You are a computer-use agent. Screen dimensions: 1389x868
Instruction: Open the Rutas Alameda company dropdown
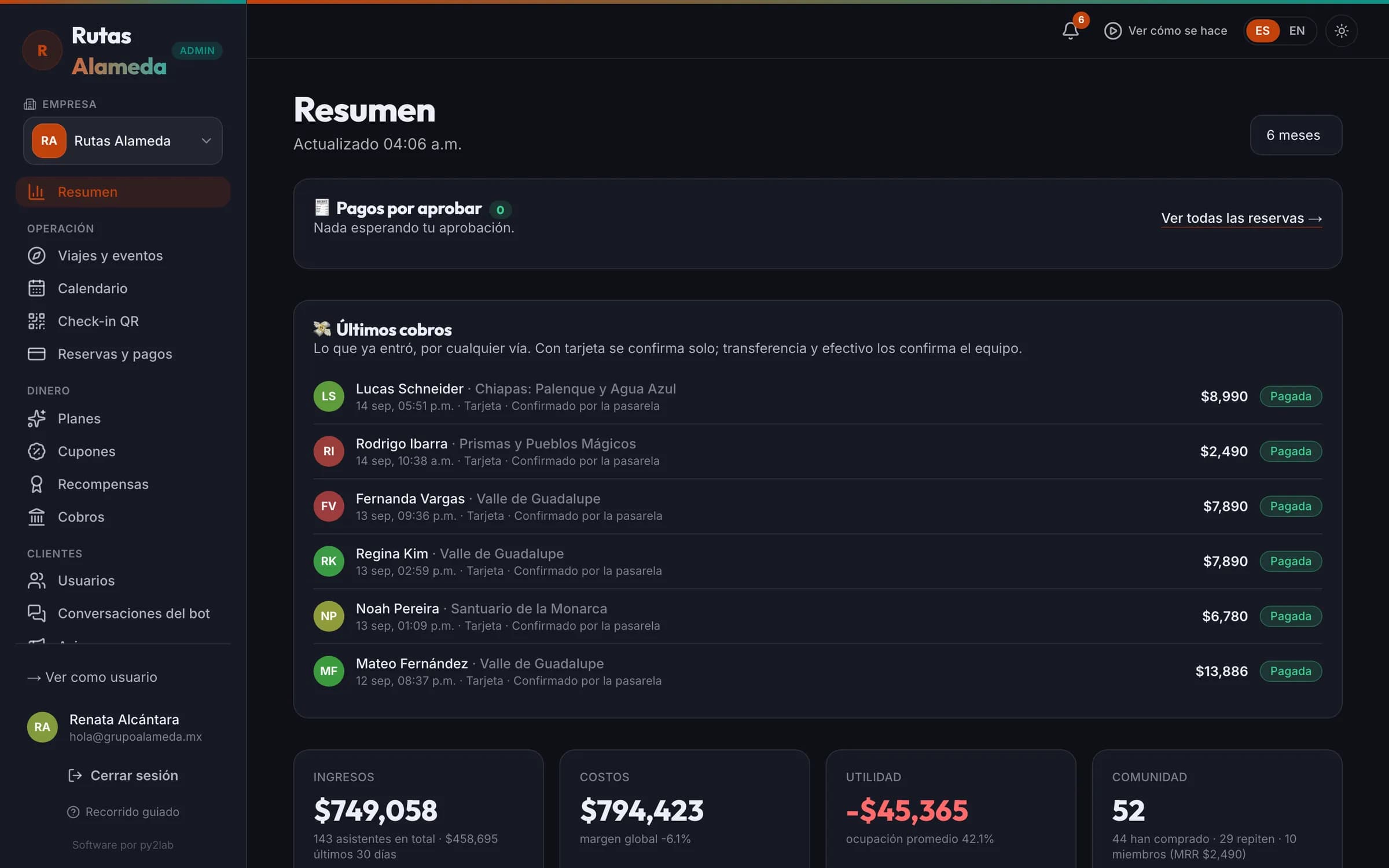click(123, 141)
